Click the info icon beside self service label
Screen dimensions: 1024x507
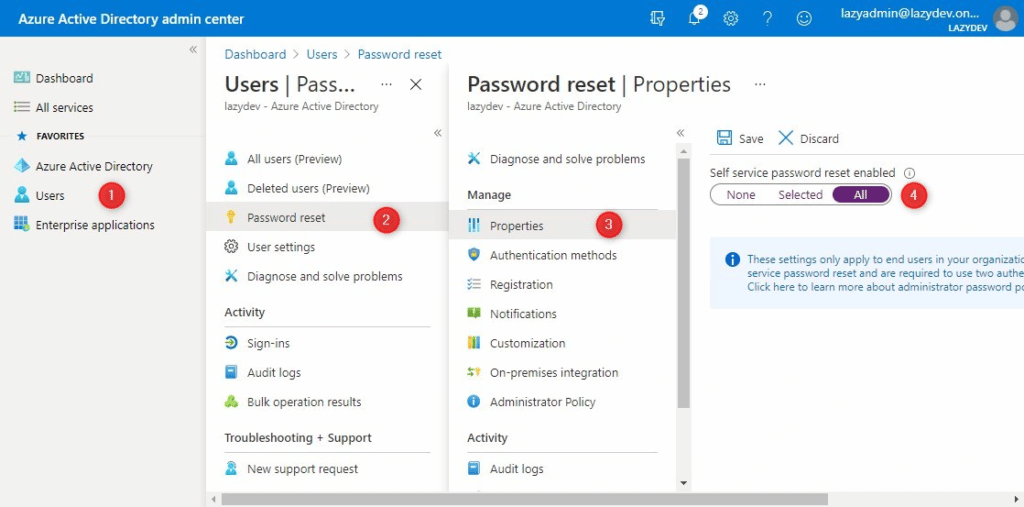[x=910, y=174]
